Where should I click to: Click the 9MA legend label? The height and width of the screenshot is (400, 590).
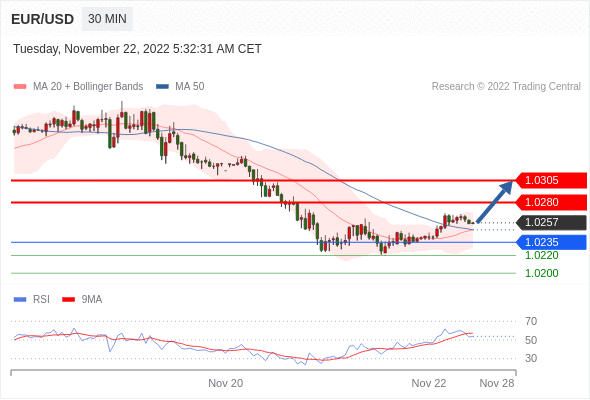tap(92, 300)
